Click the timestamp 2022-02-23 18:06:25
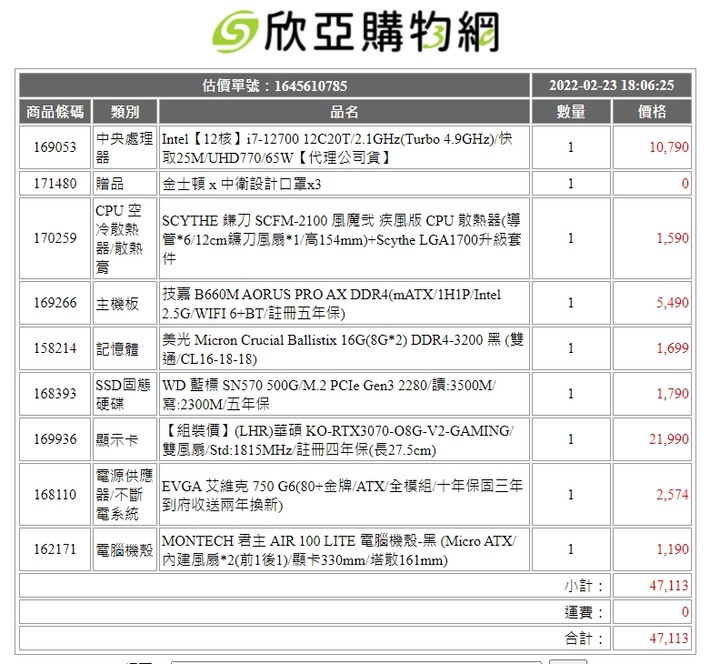Screen dimensions: 720x664 (x=612, y=85)
